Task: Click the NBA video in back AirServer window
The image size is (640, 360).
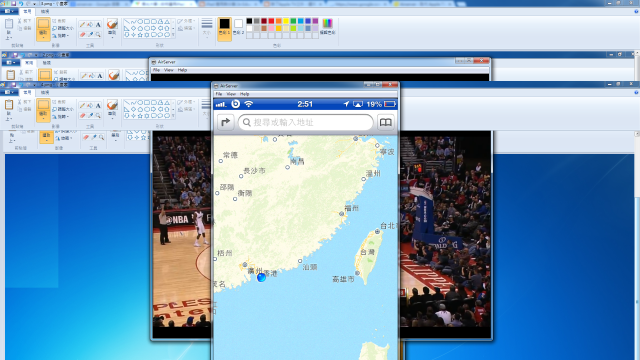Action: [x=182, y=231]
